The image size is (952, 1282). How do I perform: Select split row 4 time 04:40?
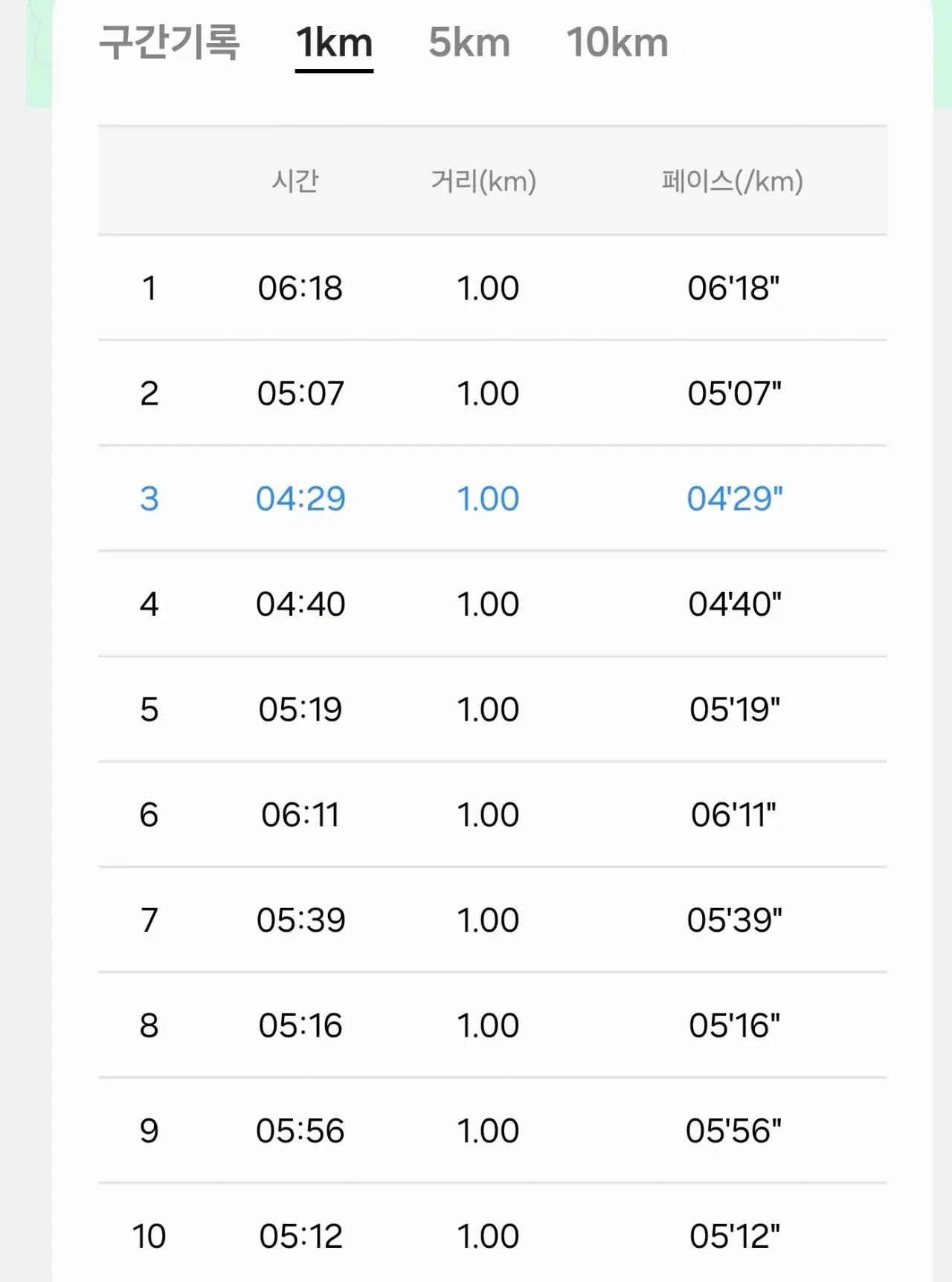click(x=300, y=604)
